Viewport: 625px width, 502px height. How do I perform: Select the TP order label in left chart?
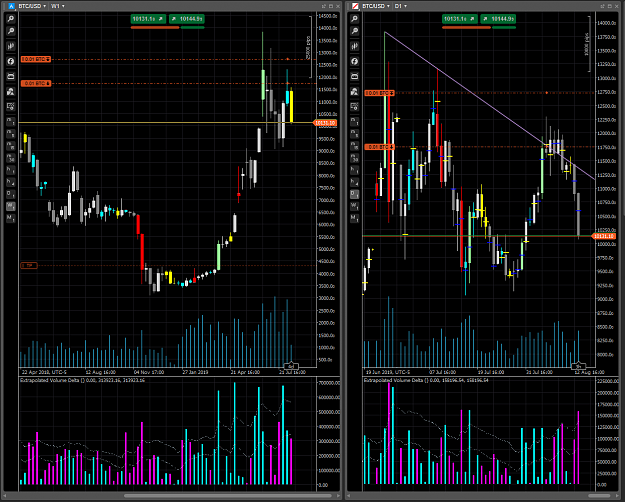coord(29,265)
